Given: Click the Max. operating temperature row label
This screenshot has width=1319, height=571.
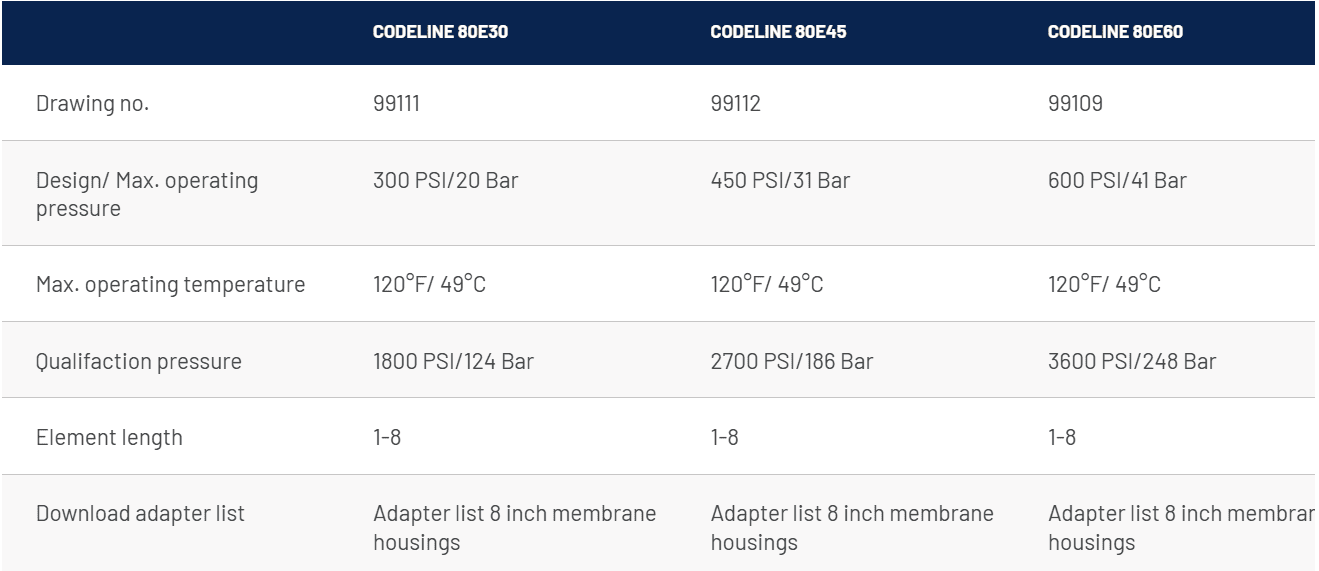Looking at the screenshot, I should click(x=170, y=285).
